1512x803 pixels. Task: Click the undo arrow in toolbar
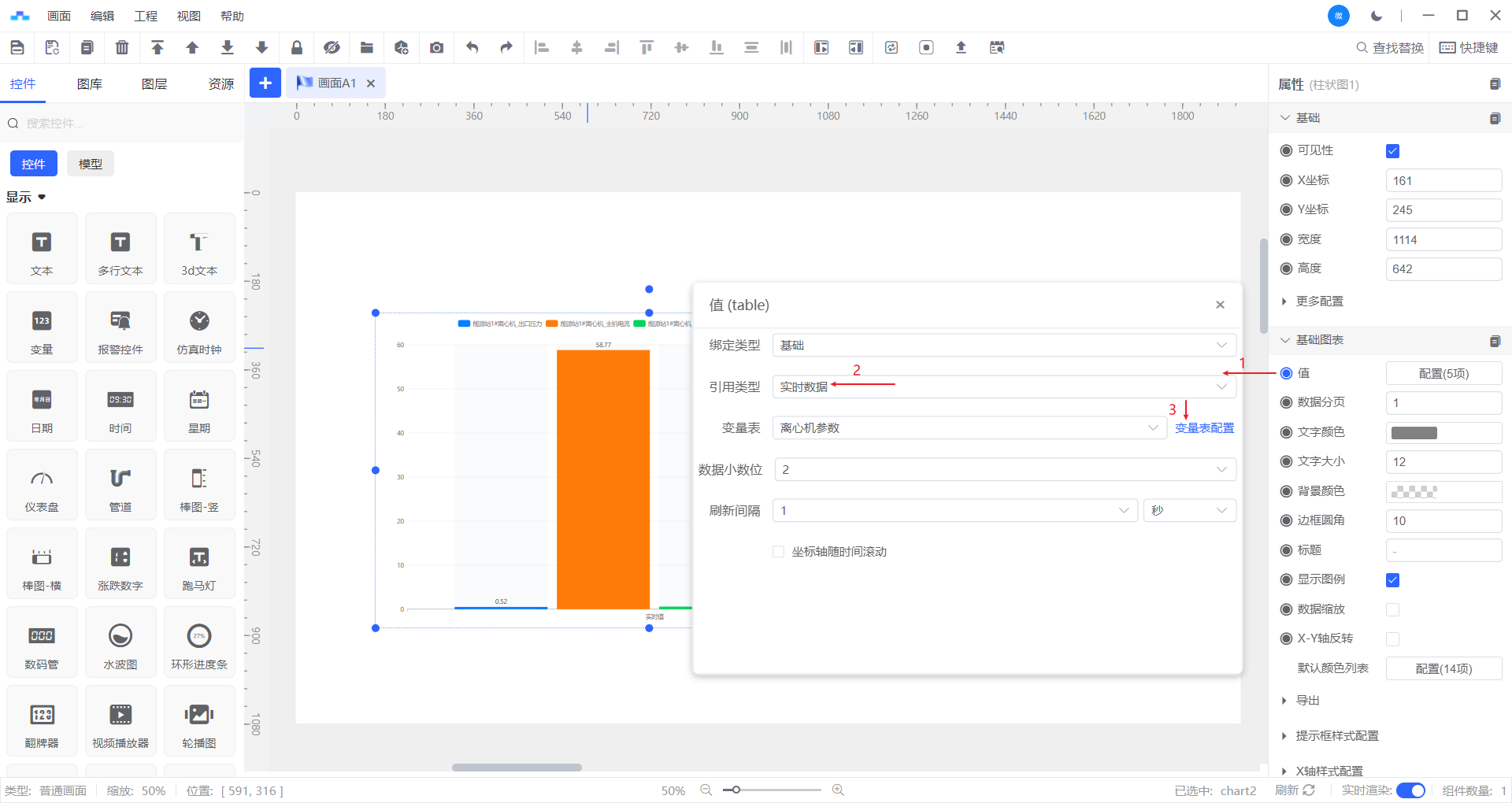(x=472, y=47)
